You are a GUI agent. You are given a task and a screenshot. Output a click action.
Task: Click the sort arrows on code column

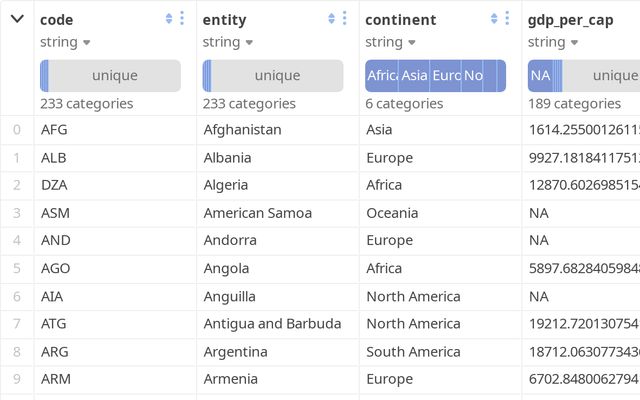[x=169, y=18]
